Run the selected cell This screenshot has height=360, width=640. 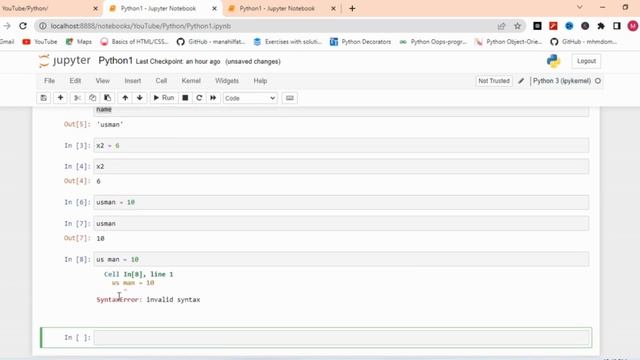(x=164, y=98)
